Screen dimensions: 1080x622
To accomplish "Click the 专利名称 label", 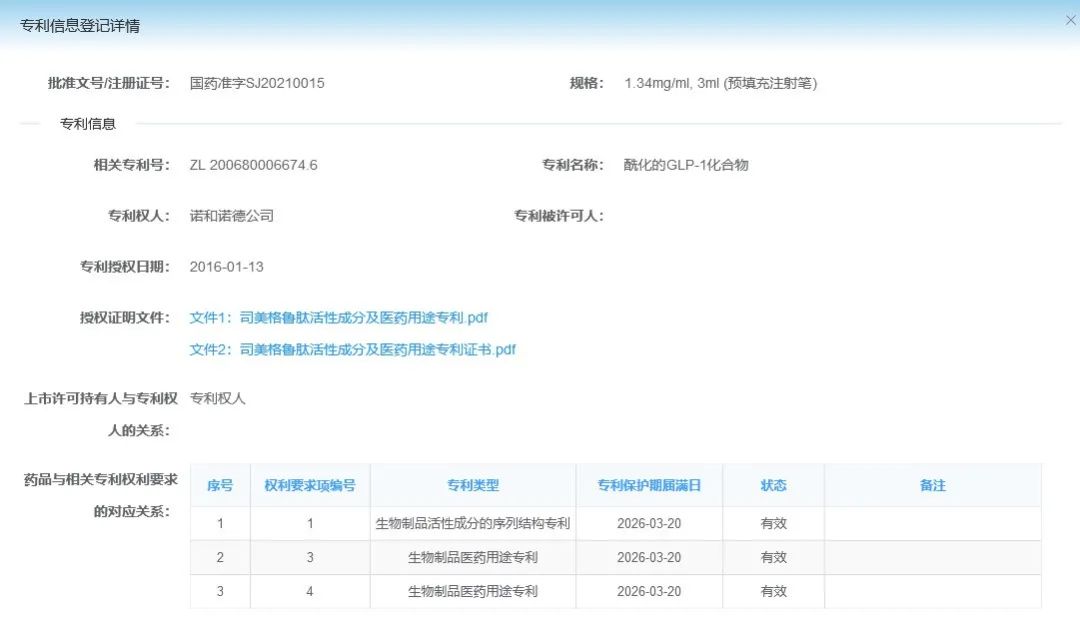I will tap(572, 165).
